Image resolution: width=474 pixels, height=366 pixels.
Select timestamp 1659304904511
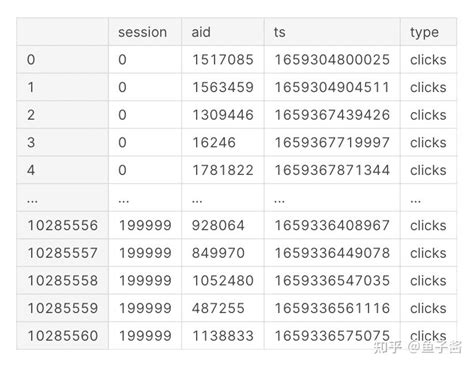332,87
